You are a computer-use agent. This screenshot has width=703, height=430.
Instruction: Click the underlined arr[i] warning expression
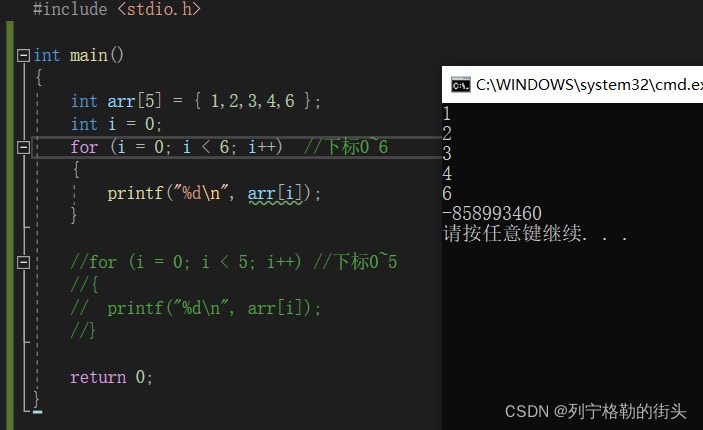click(x=275, y=195)
